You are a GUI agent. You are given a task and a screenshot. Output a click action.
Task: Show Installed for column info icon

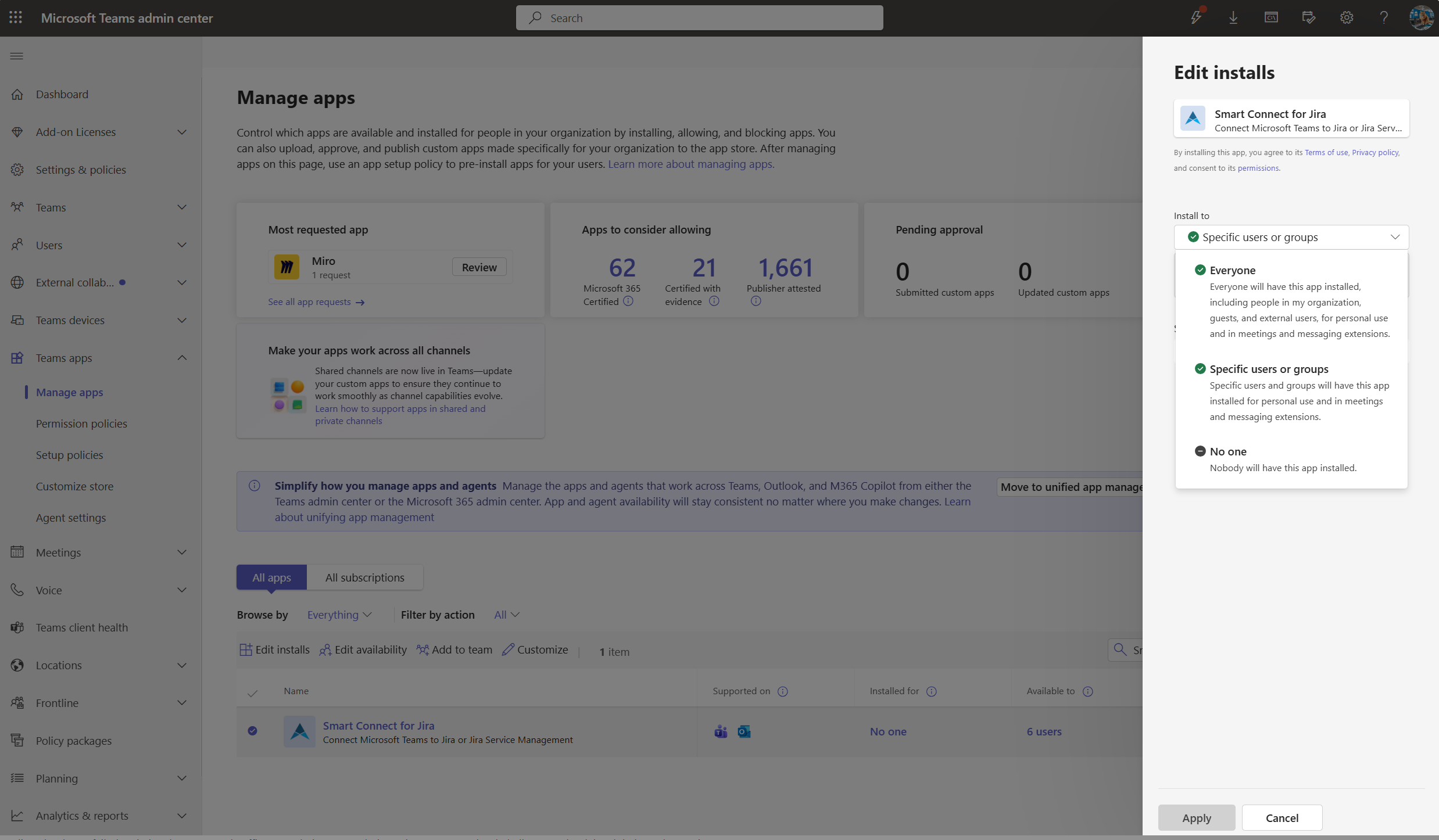(x=931, y=691)
